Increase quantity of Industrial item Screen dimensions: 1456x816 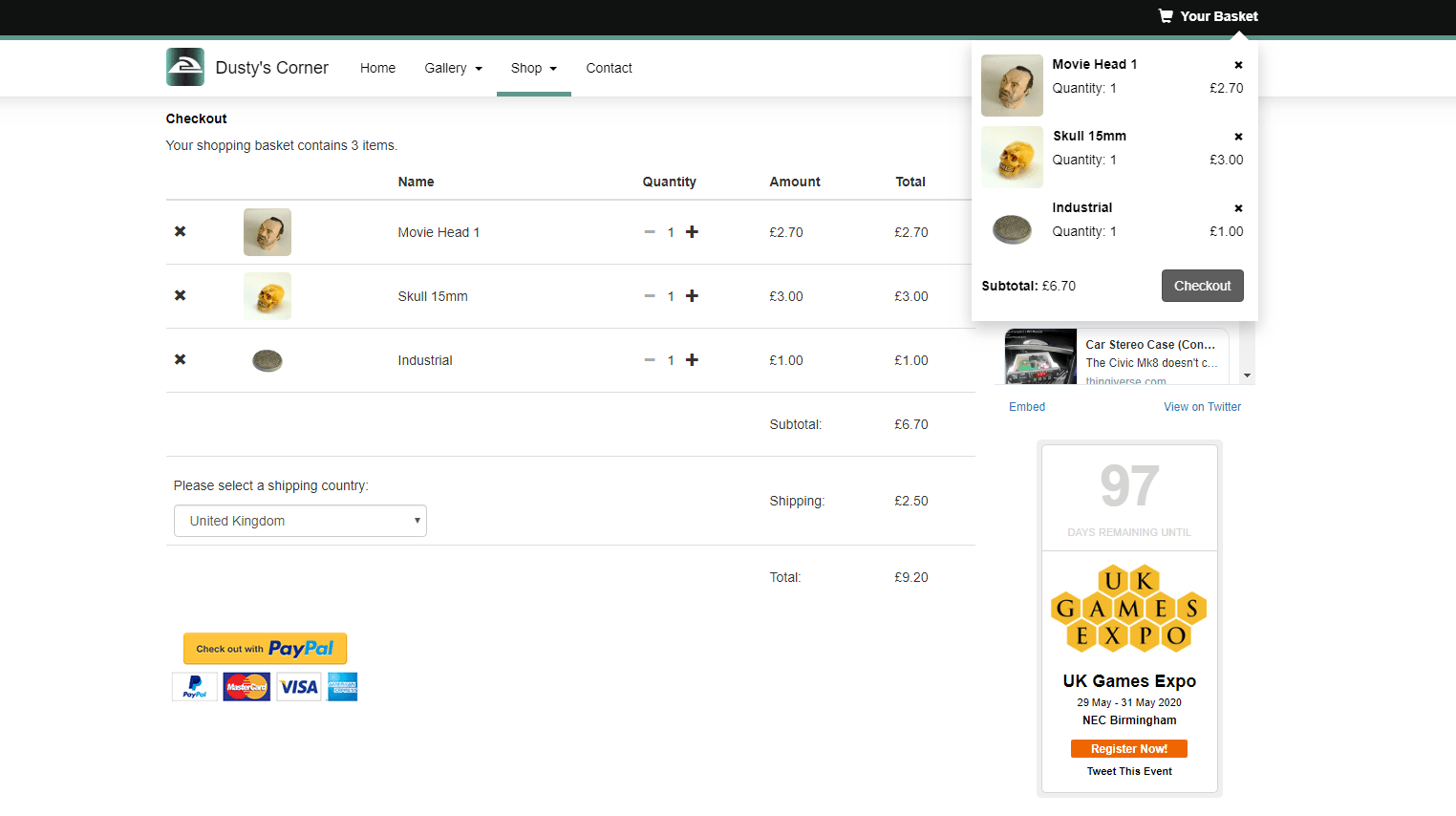pyautogui.click(x=692, y=360)
